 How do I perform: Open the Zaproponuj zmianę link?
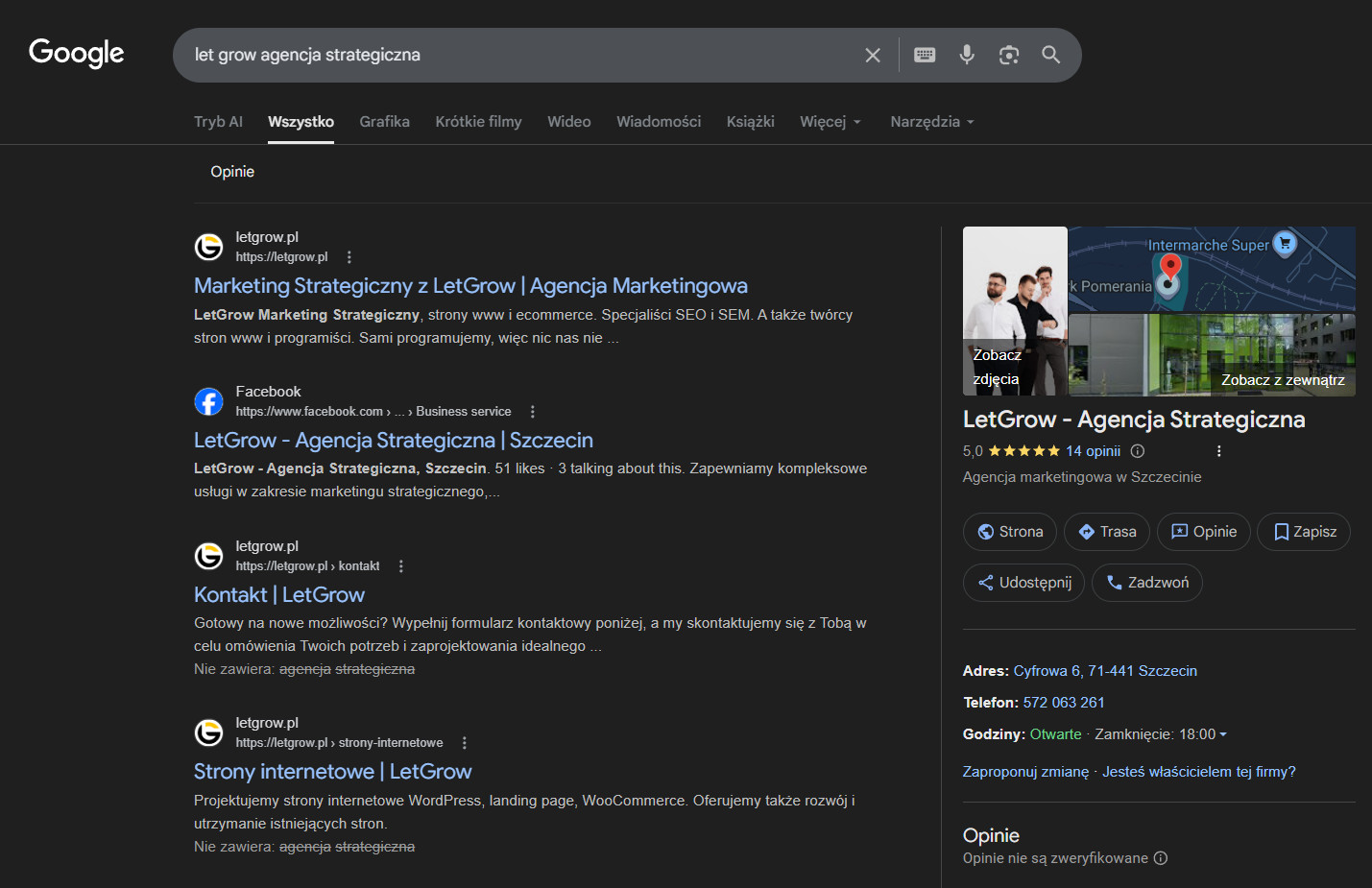(1024, 771)
